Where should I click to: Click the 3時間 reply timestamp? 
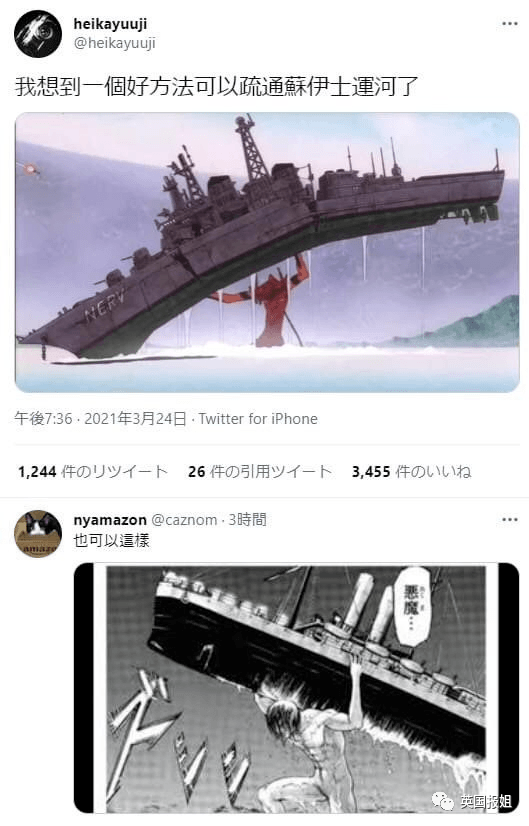pos(247,520)
